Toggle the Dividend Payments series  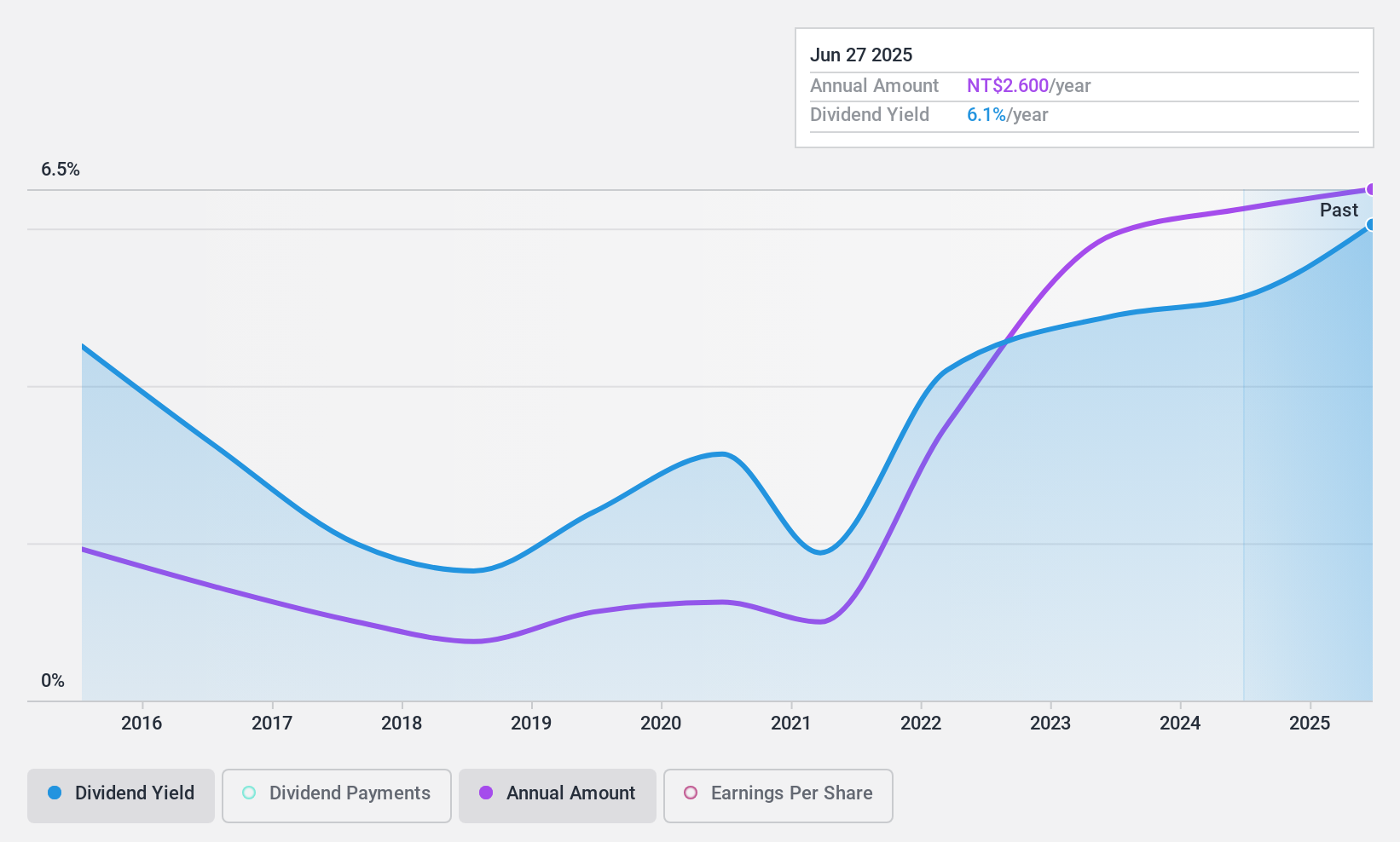[337, 796]
